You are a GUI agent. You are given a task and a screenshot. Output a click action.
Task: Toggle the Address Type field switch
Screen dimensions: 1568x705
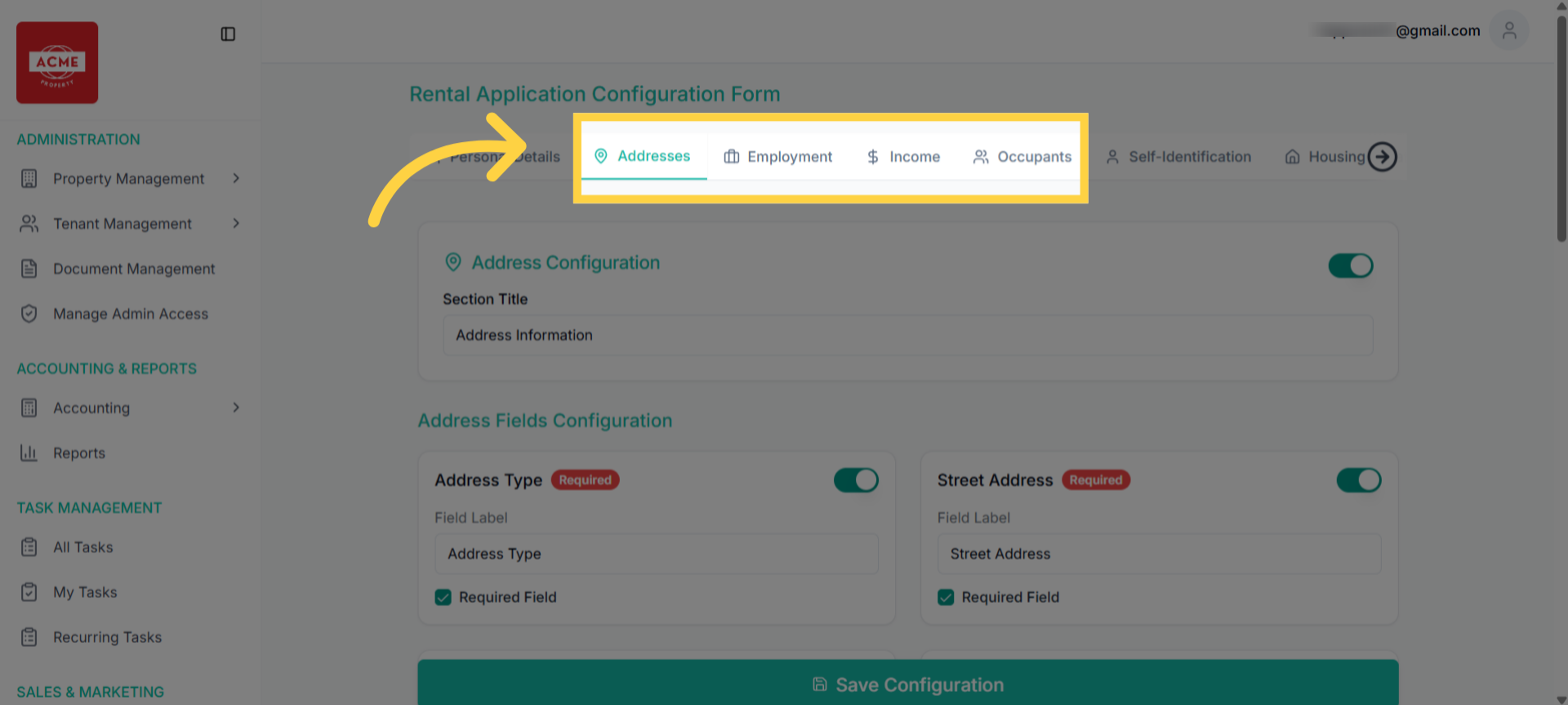(856, 480)
